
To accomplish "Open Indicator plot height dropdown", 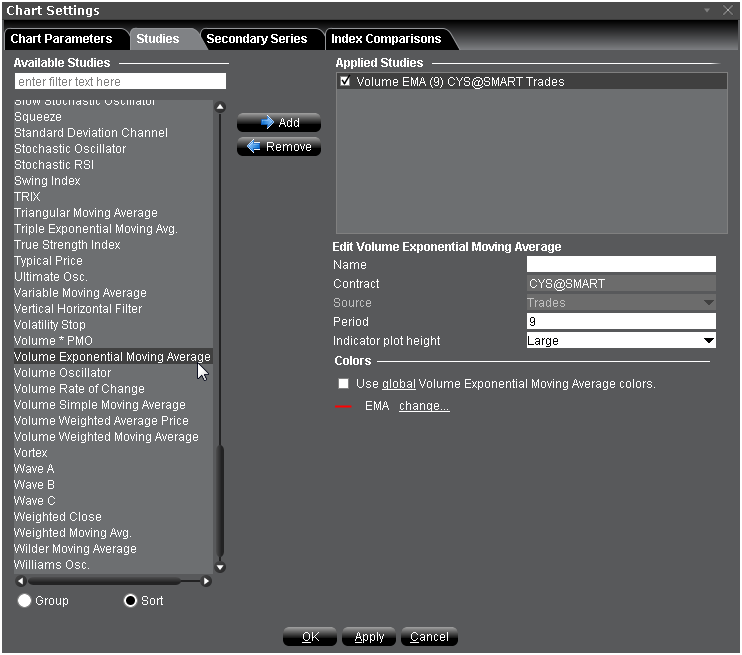I will click(708, 341).
